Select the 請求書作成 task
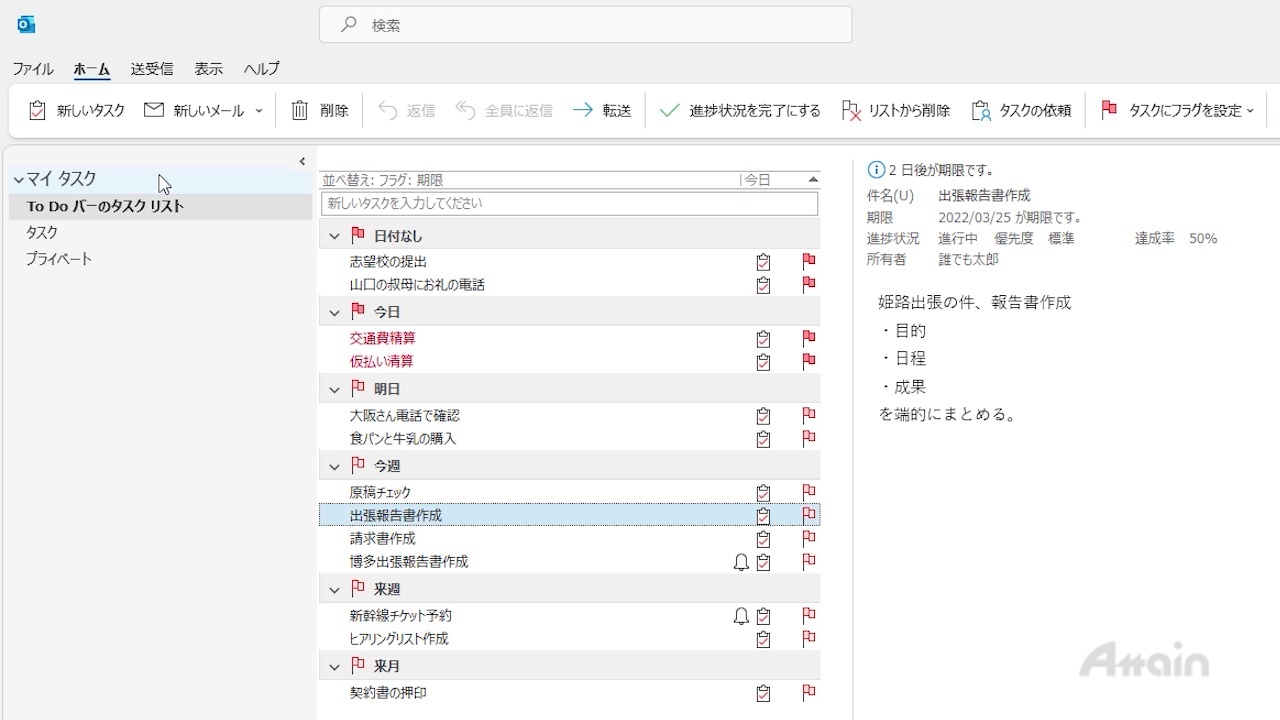The height and width of the screenshot is (720, 1280). point(383,539)
